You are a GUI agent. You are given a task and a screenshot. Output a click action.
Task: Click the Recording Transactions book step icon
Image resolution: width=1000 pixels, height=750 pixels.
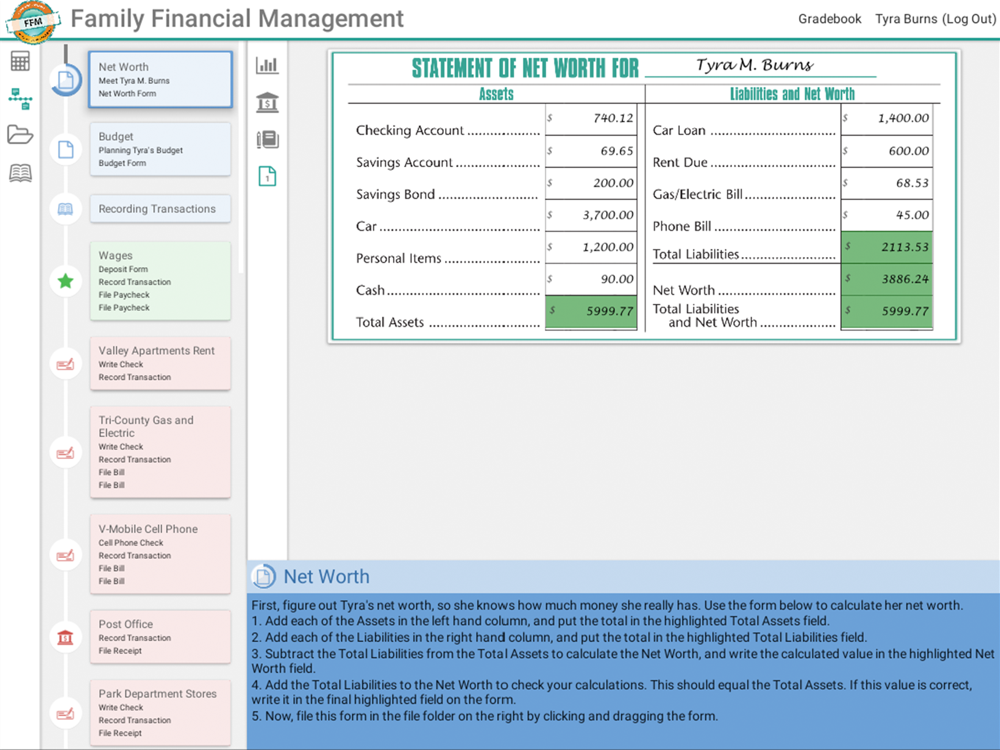[66, 209]
